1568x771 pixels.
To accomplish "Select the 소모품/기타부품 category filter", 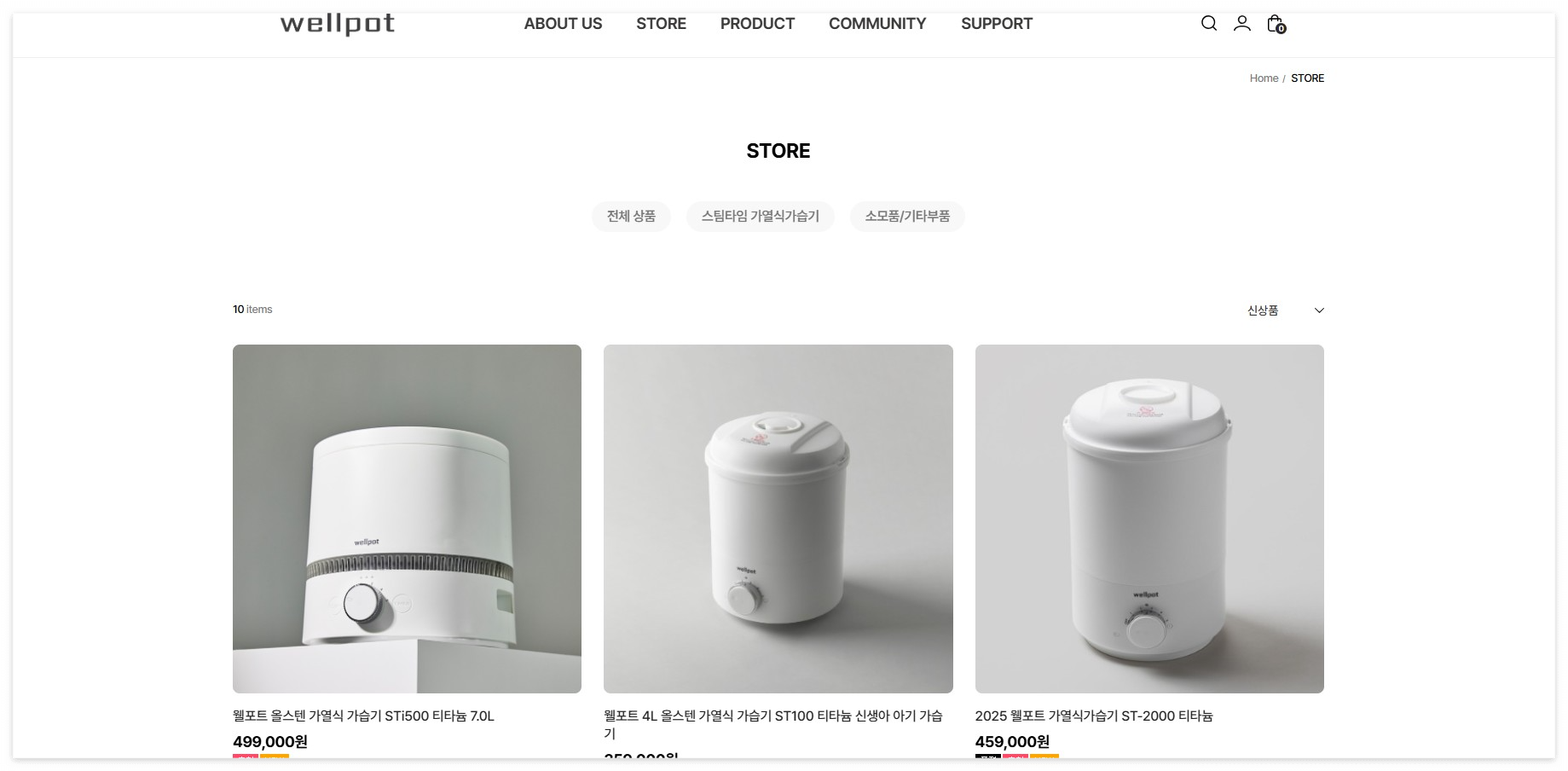I will 907,217.
